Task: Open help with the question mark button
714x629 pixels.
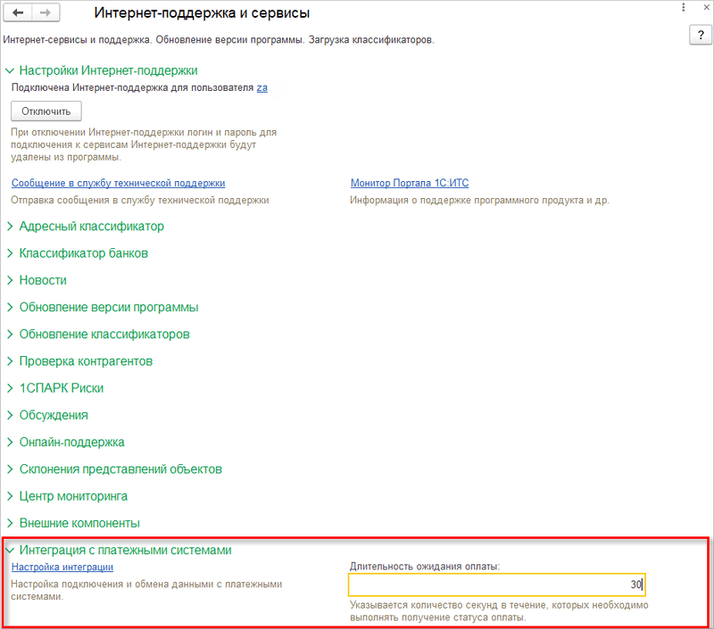Action: (700, 35)
